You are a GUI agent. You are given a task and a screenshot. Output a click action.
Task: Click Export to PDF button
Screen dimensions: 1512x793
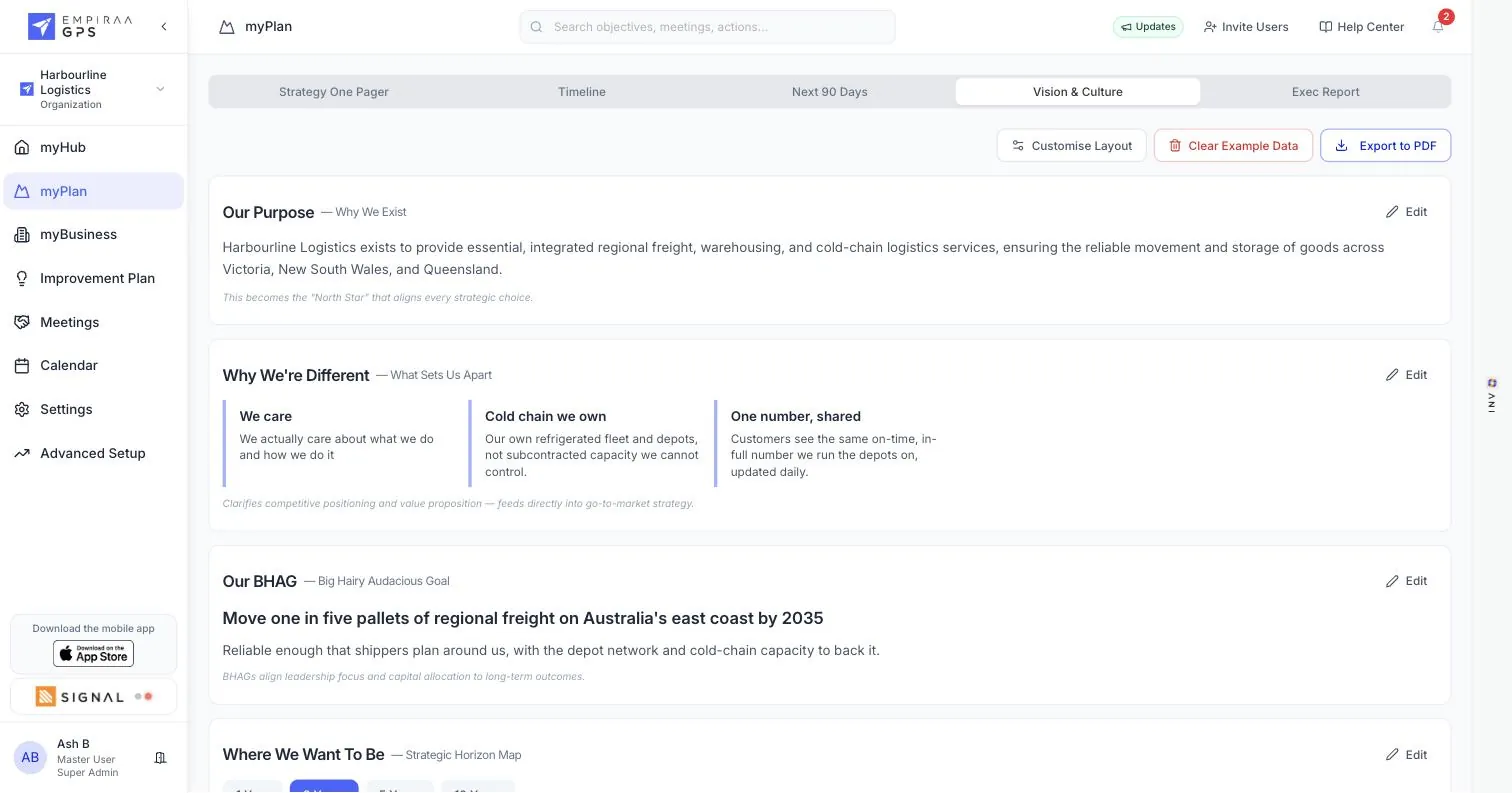[1385, 145]
